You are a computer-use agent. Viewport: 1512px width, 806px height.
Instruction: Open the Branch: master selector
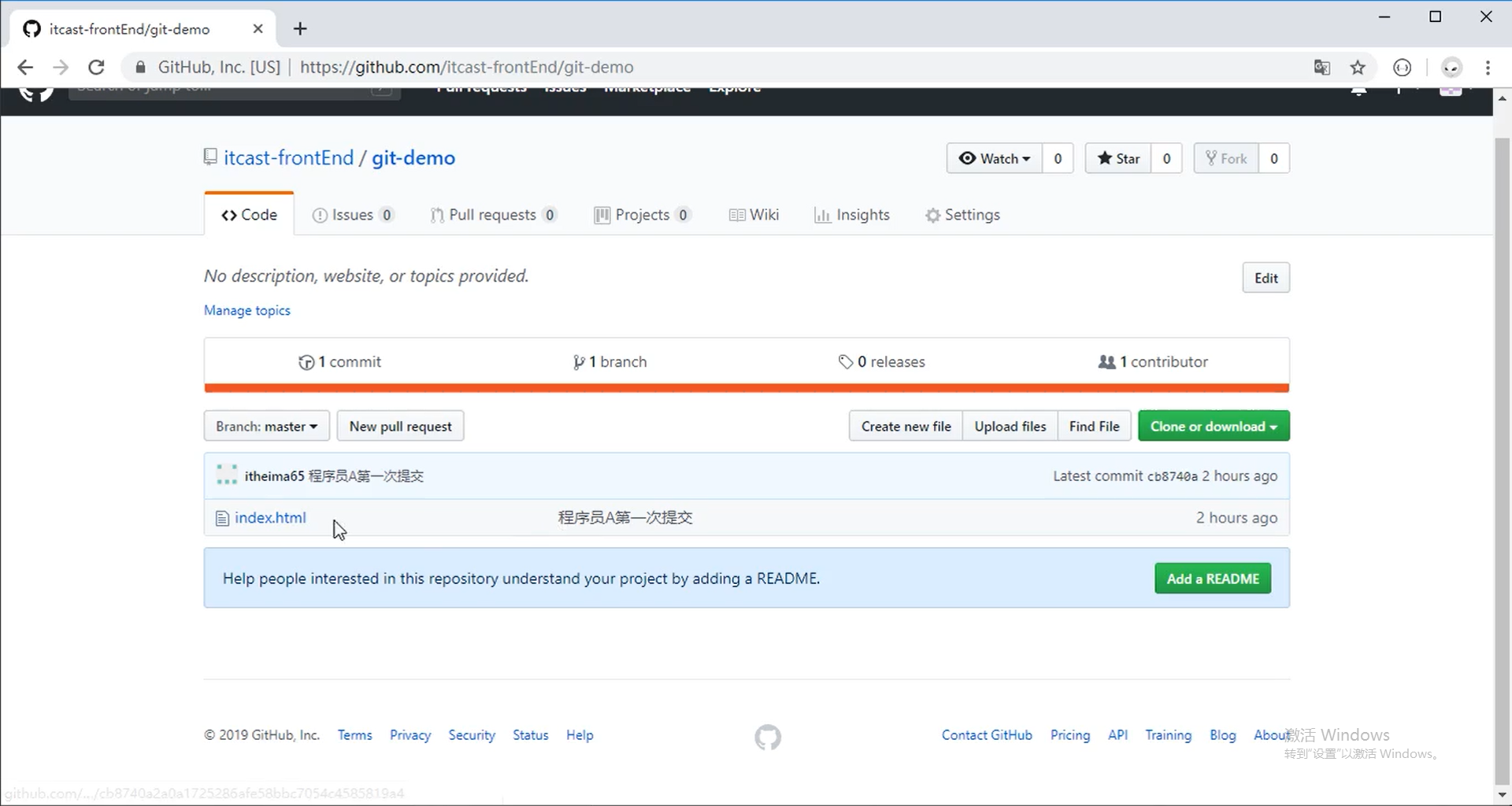(266, 426)
